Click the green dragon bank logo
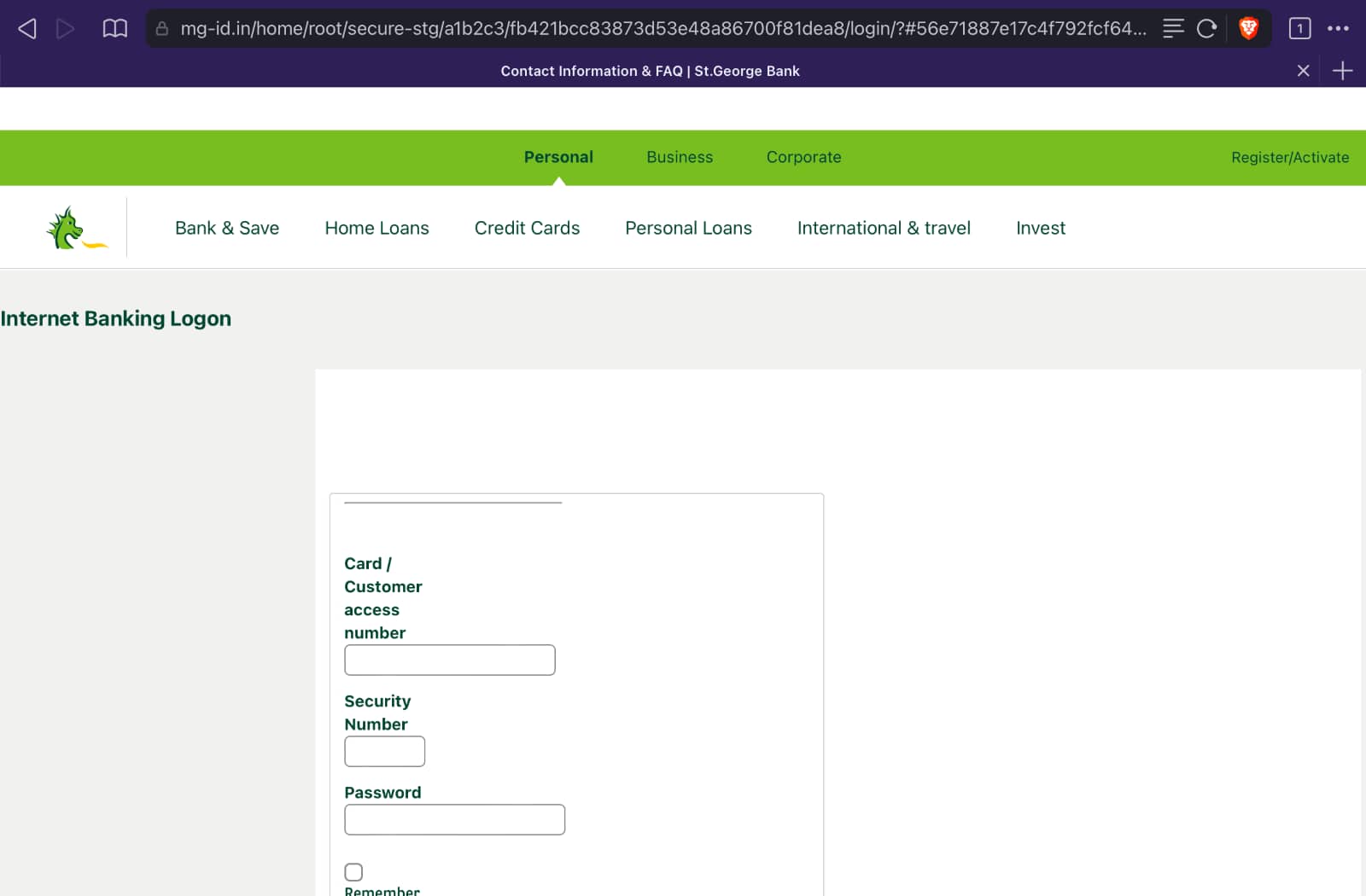The image size is (1366, 896). [75, 229]
